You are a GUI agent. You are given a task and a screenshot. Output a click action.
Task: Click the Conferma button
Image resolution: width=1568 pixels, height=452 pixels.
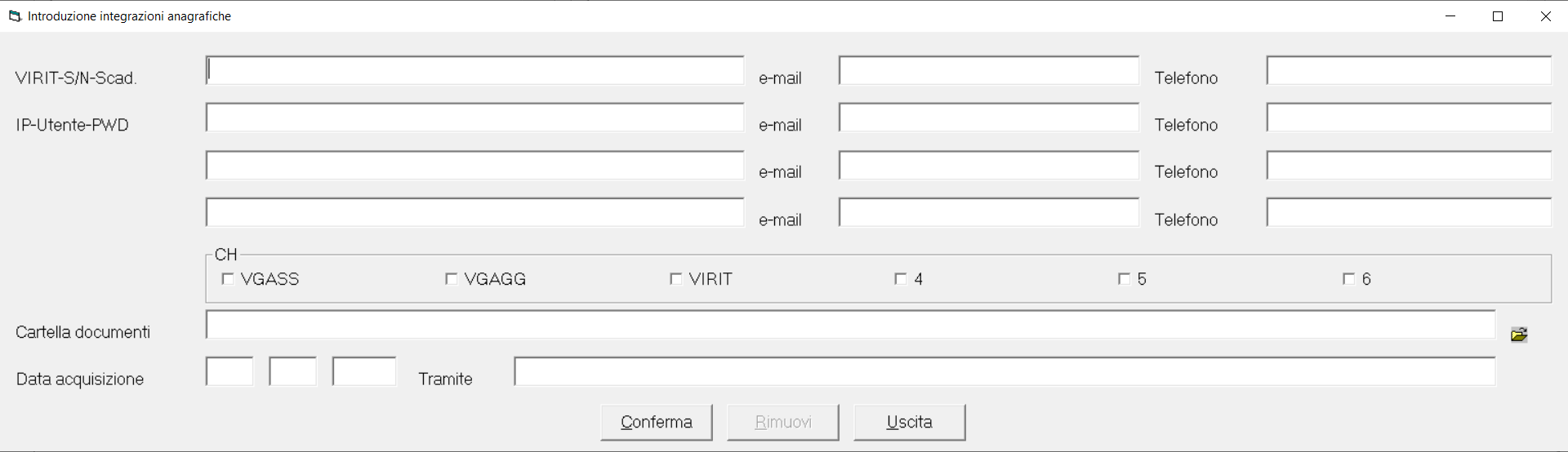[x=657, y=423]
